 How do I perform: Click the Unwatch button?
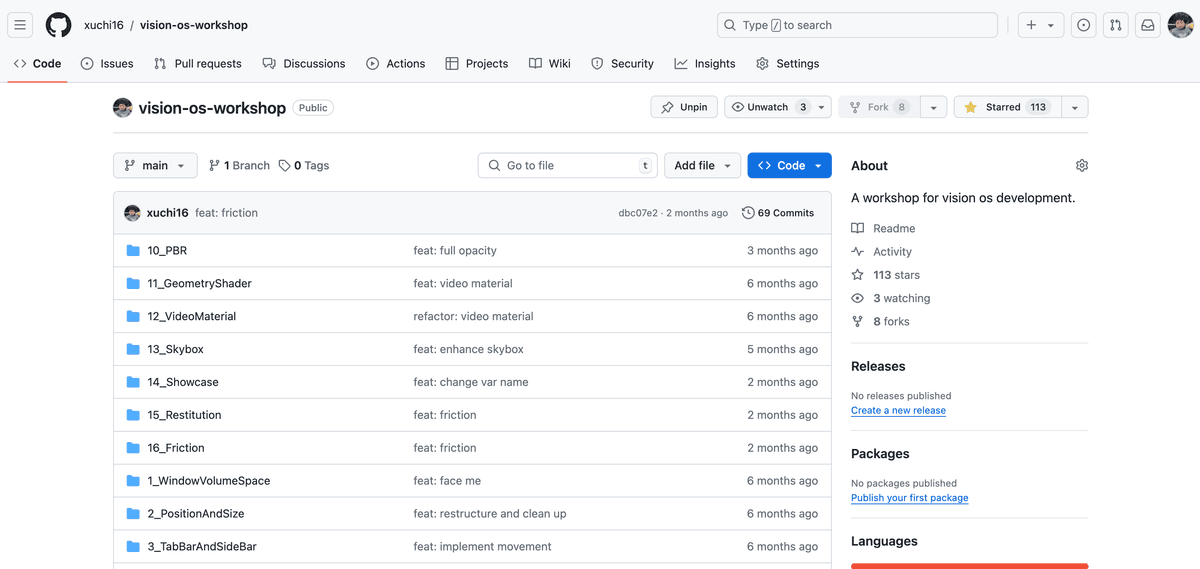point(770,107)
